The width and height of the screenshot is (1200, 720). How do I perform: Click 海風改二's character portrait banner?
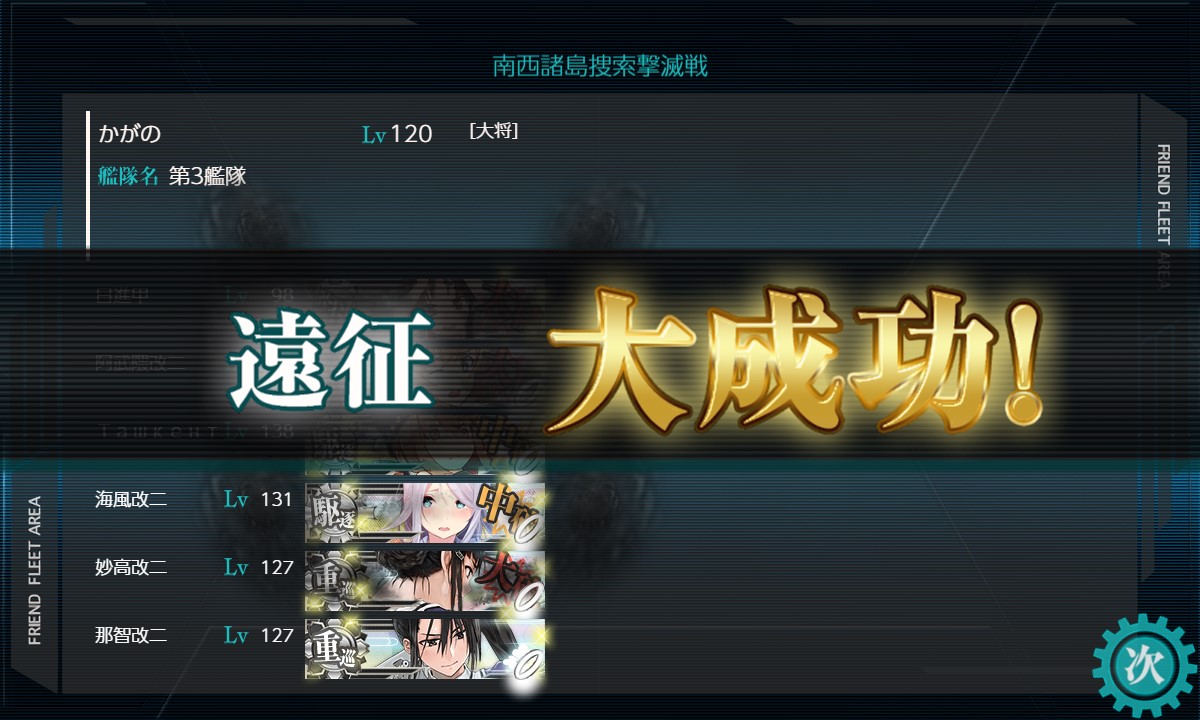425,512
